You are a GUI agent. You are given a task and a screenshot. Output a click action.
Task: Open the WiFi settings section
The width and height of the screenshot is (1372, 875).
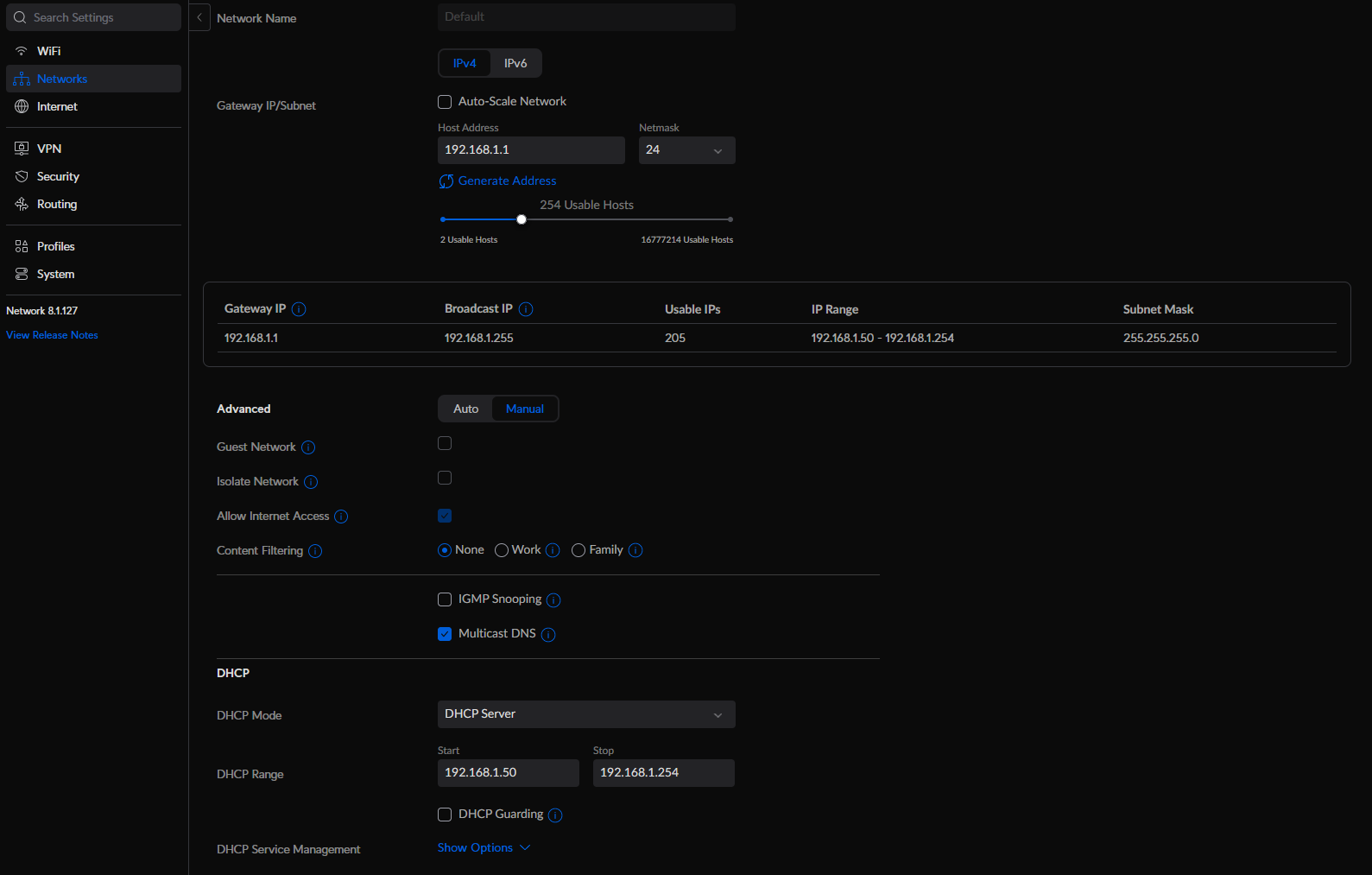93,51
